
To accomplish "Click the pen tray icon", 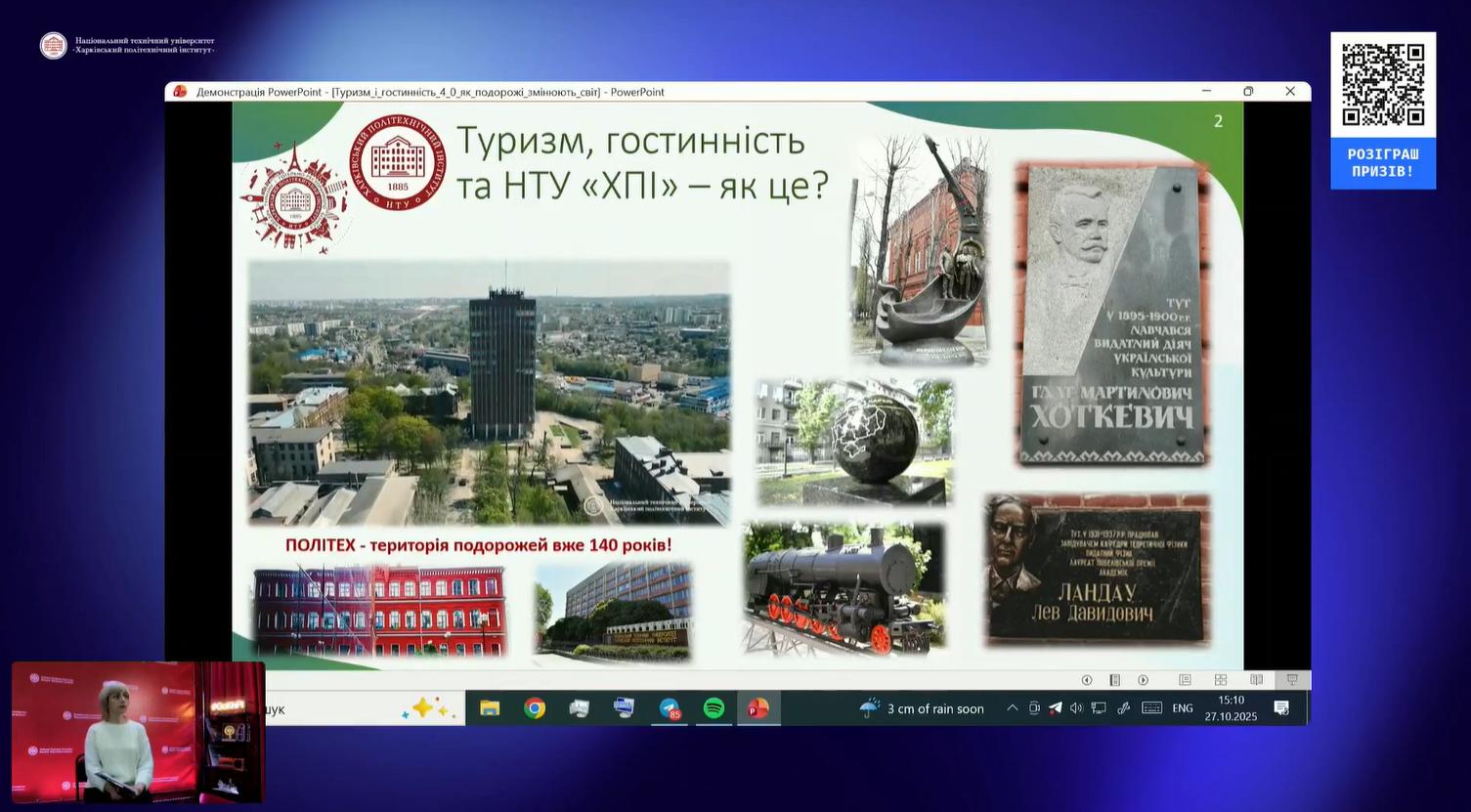I will [1123, 708].
